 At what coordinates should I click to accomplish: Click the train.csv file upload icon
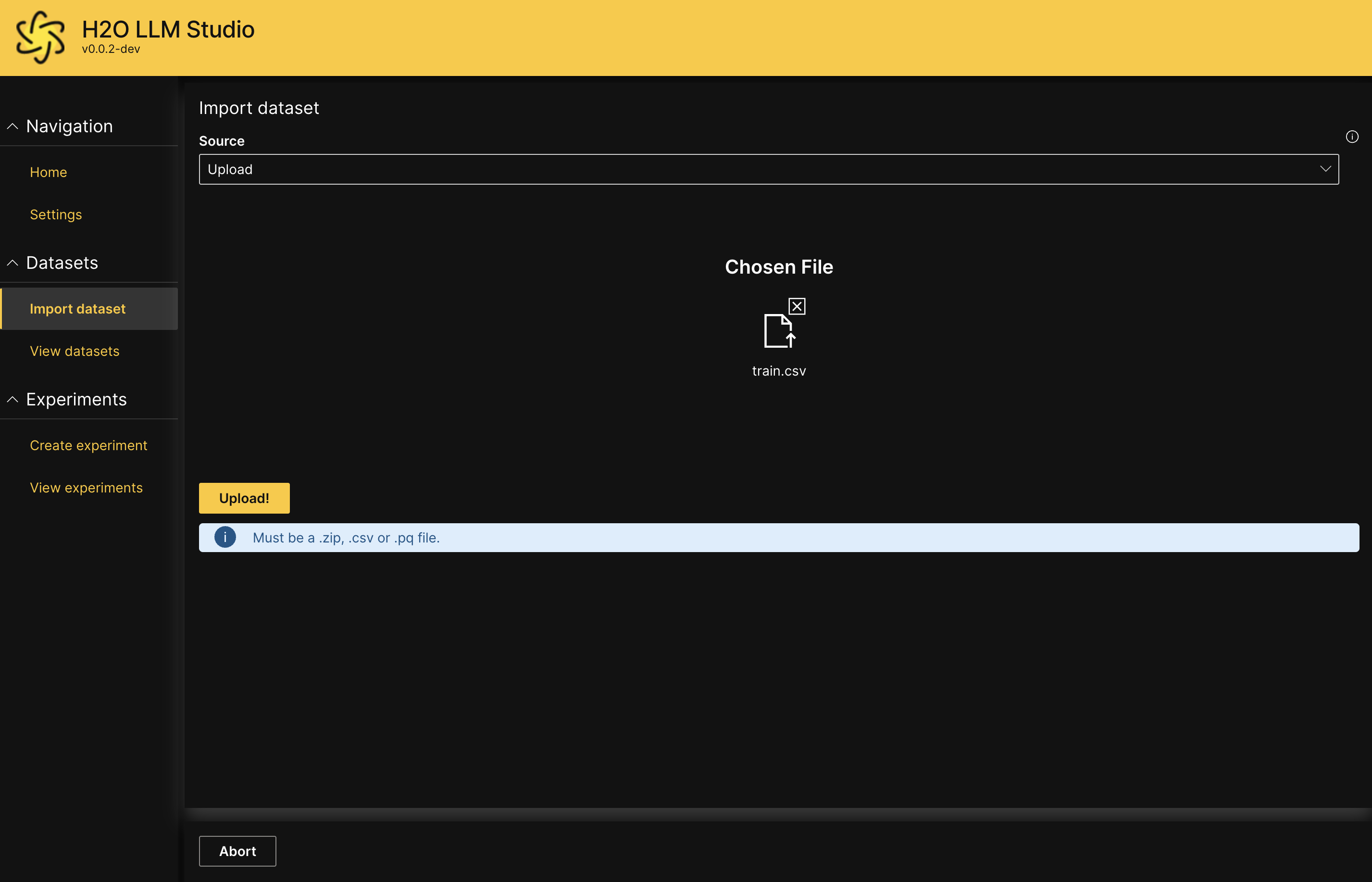[x=778, y=331]
